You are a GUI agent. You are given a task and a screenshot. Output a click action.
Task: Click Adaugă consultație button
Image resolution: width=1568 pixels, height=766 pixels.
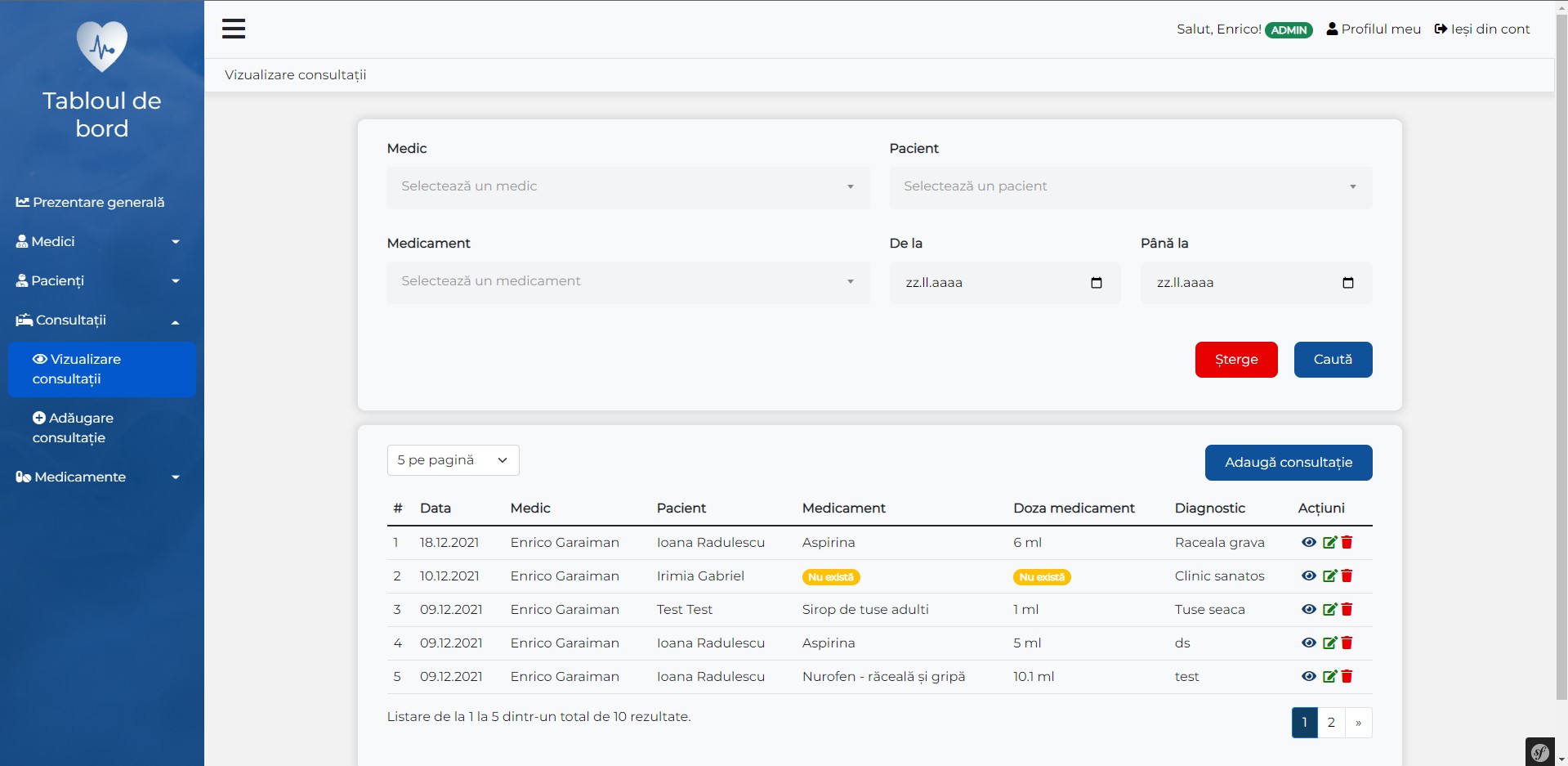coord(1288,462)
